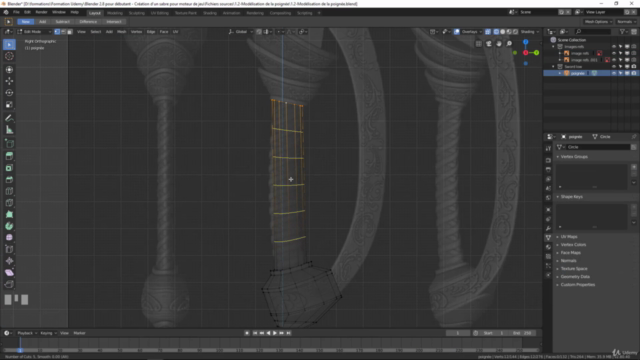Click the Play animation button
Screen dimensions: 640x360
pos(275,333)
